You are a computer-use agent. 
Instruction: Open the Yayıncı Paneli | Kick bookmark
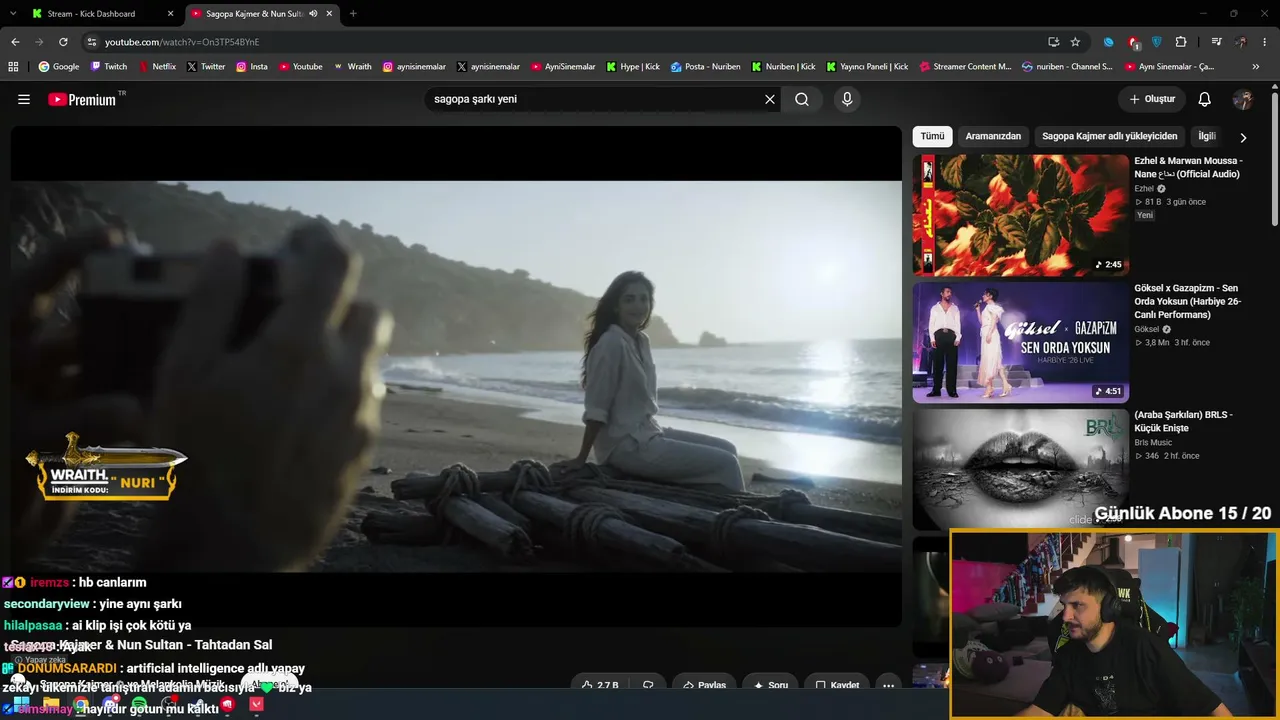(867, 67)
